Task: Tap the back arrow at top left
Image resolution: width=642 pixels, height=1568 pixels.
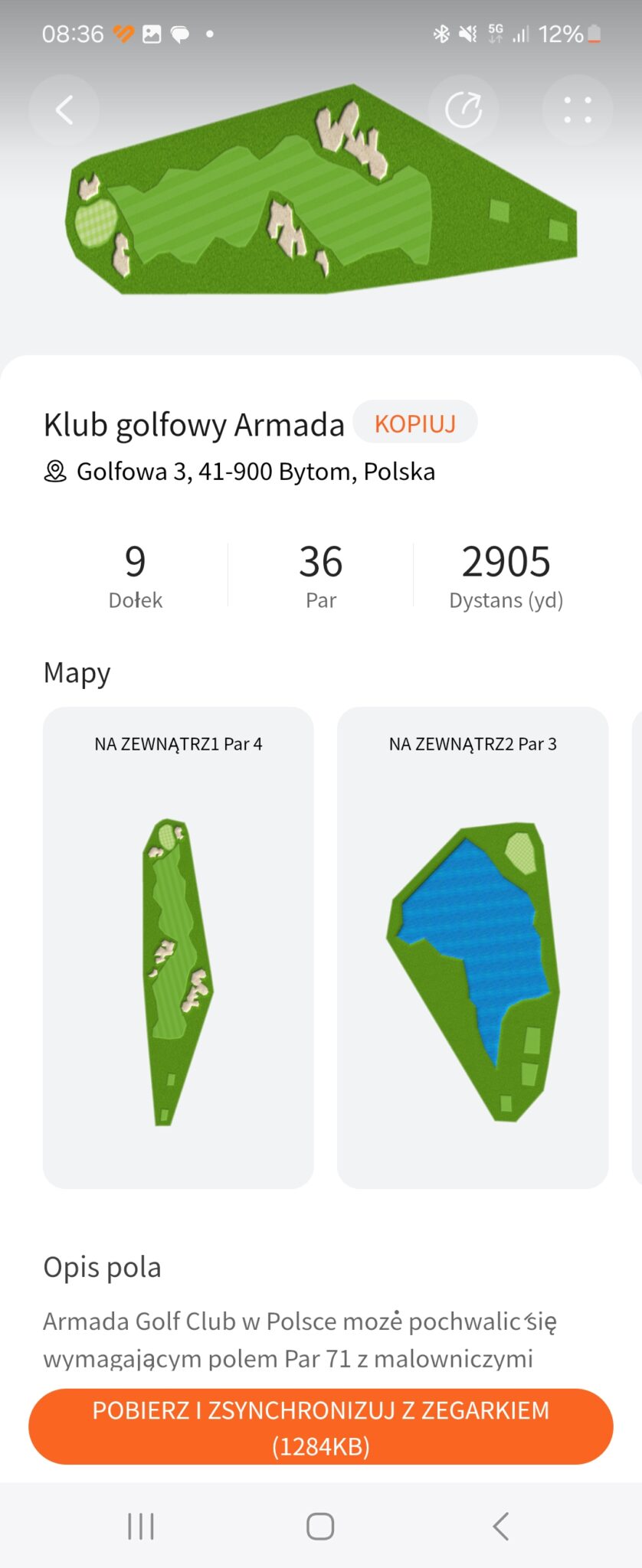Action: [64, 110]
